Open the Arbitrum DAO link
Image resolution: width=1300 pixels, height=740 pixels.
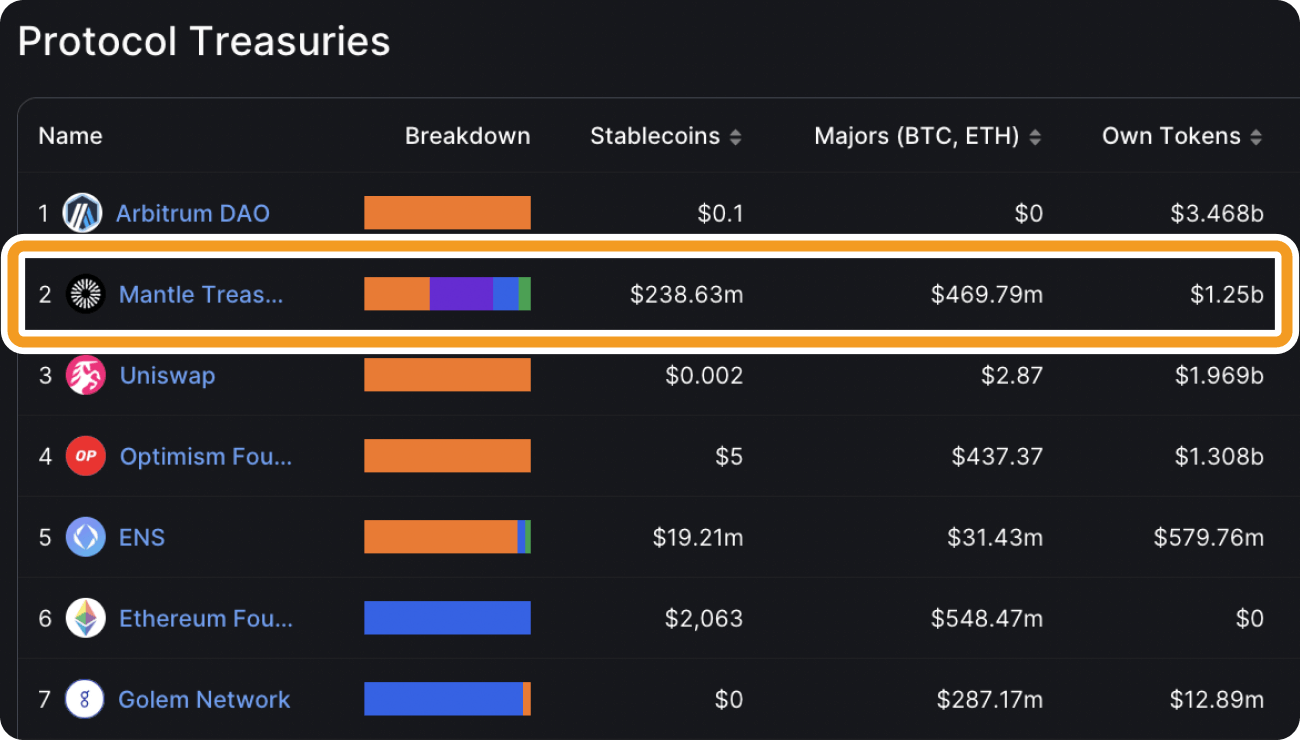point(193,213)
